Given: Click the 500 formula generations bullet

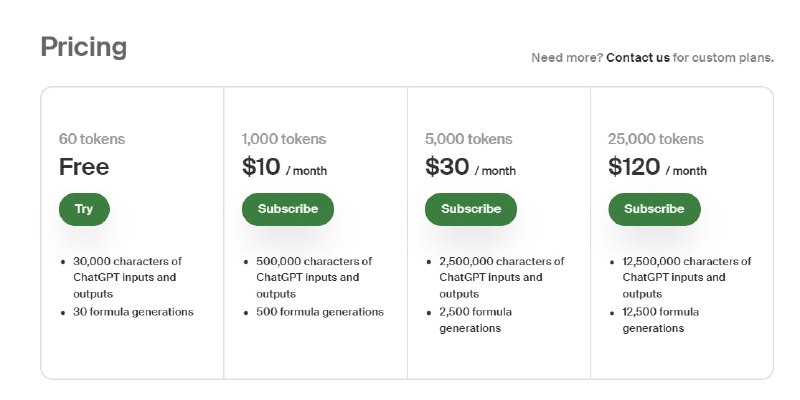Looking at the screenshot, I should (x=320, y=312).
